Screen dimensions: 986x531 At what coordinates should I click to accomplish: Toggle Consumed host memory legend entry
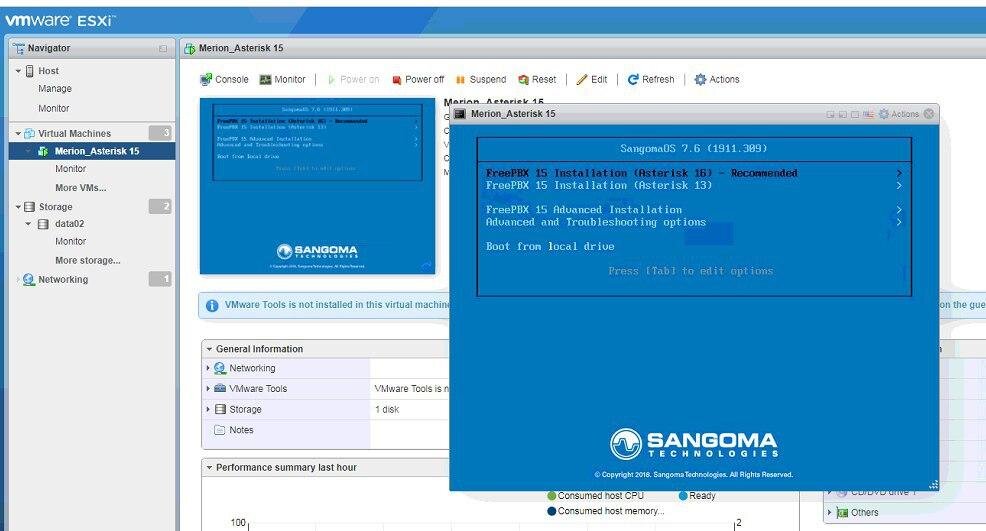tap(606, 511)
